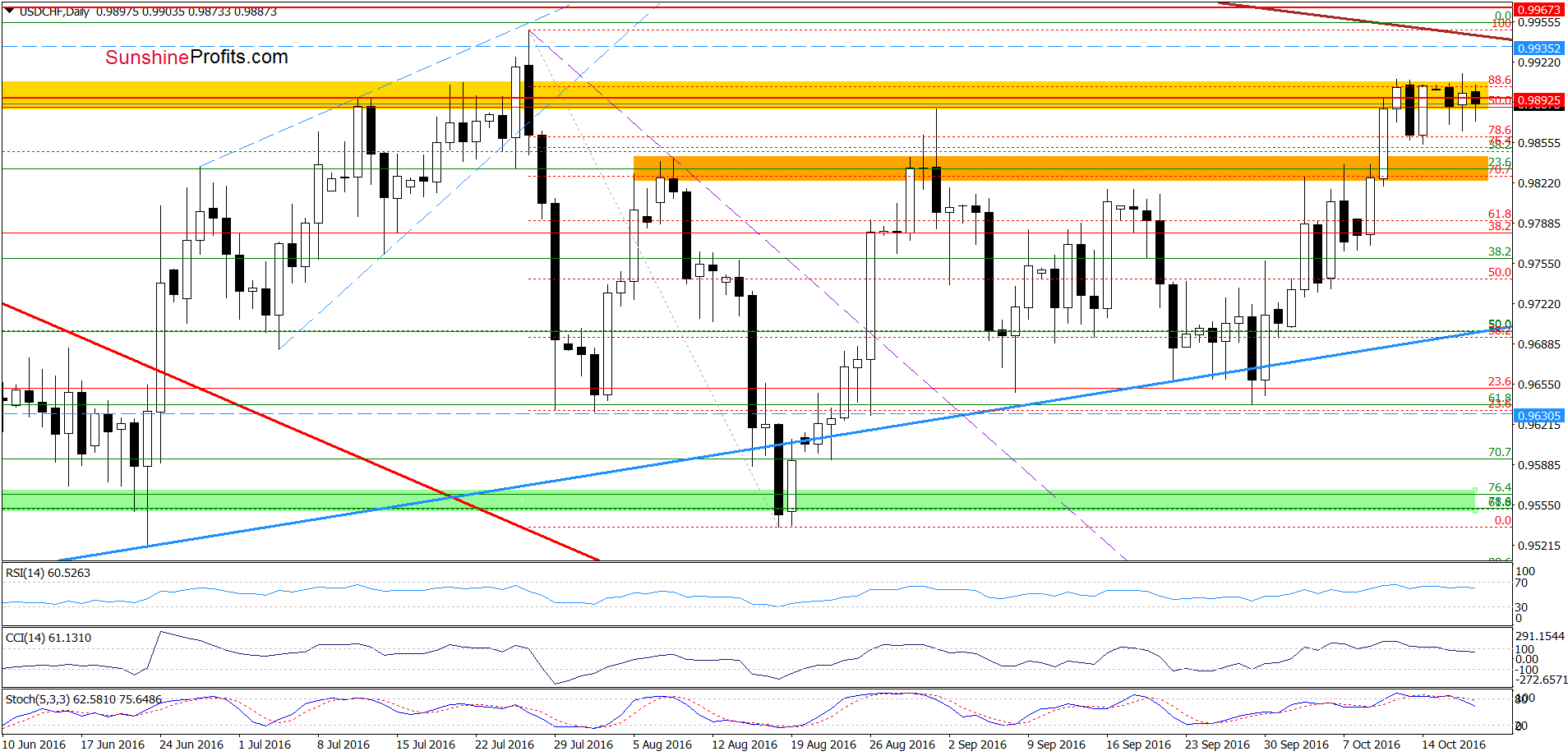Click the 9 Sep 2016 date label
This screenshot has width=1568, height=756.
pos(1057,744)
